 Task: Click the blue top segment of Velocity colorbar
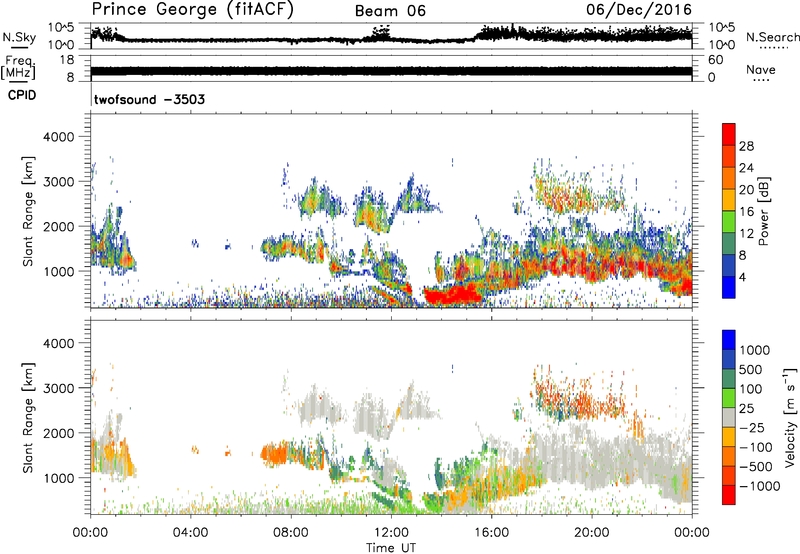(729, 340)
